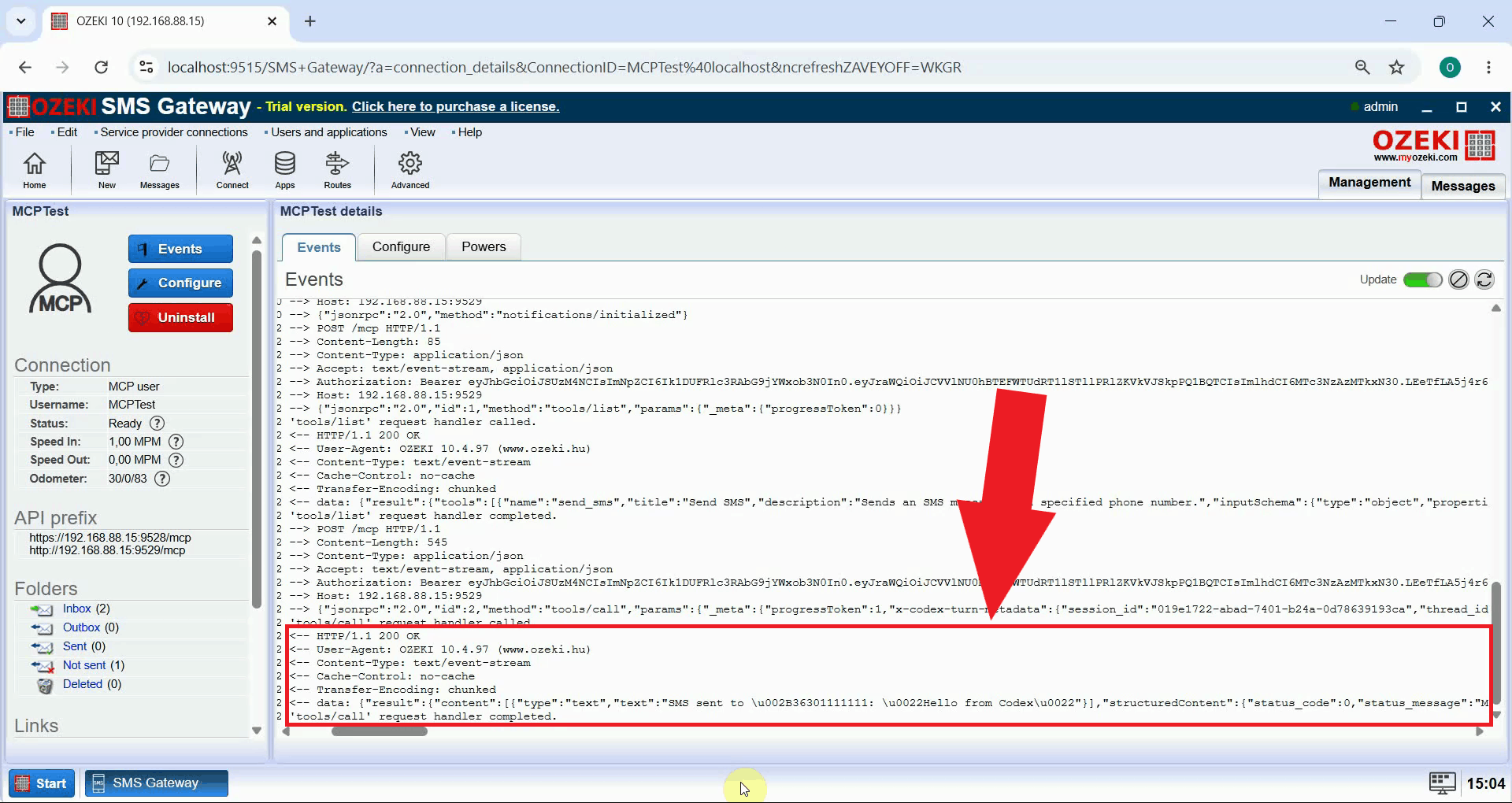
Task: Toggle the Update events switch
Action: point(1422,279)
